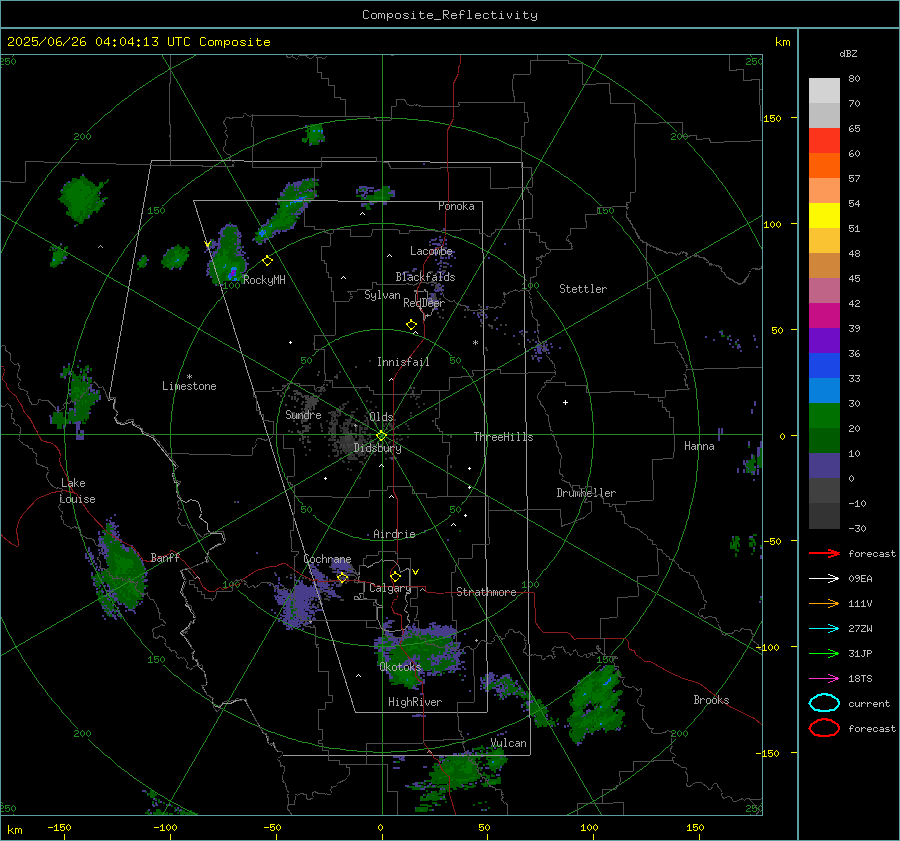
Task: Click the red forecast arrow in the legend
Action: coord(824,553)
